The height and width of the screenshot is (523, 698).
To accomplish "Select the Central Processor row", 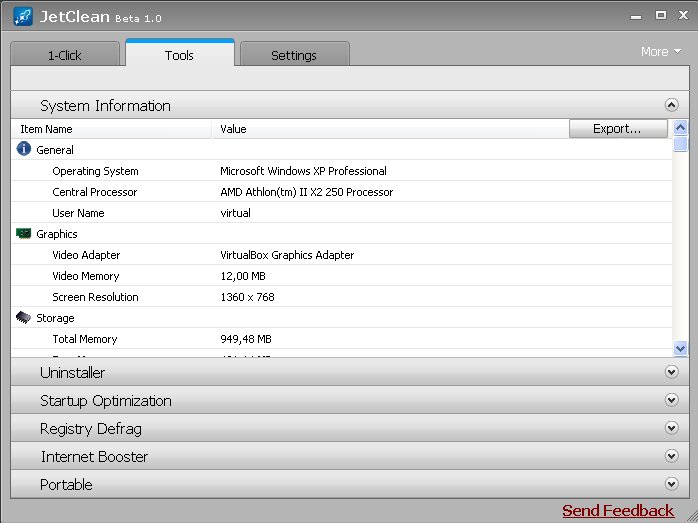I will coord(341,191).
